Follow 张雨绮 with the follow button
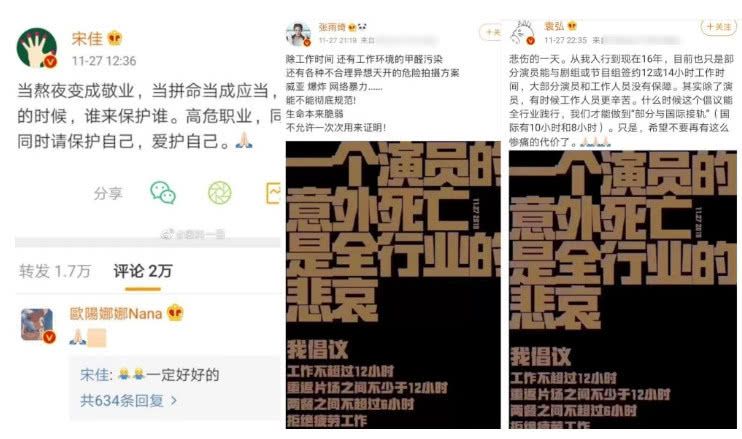 point(492,32)
